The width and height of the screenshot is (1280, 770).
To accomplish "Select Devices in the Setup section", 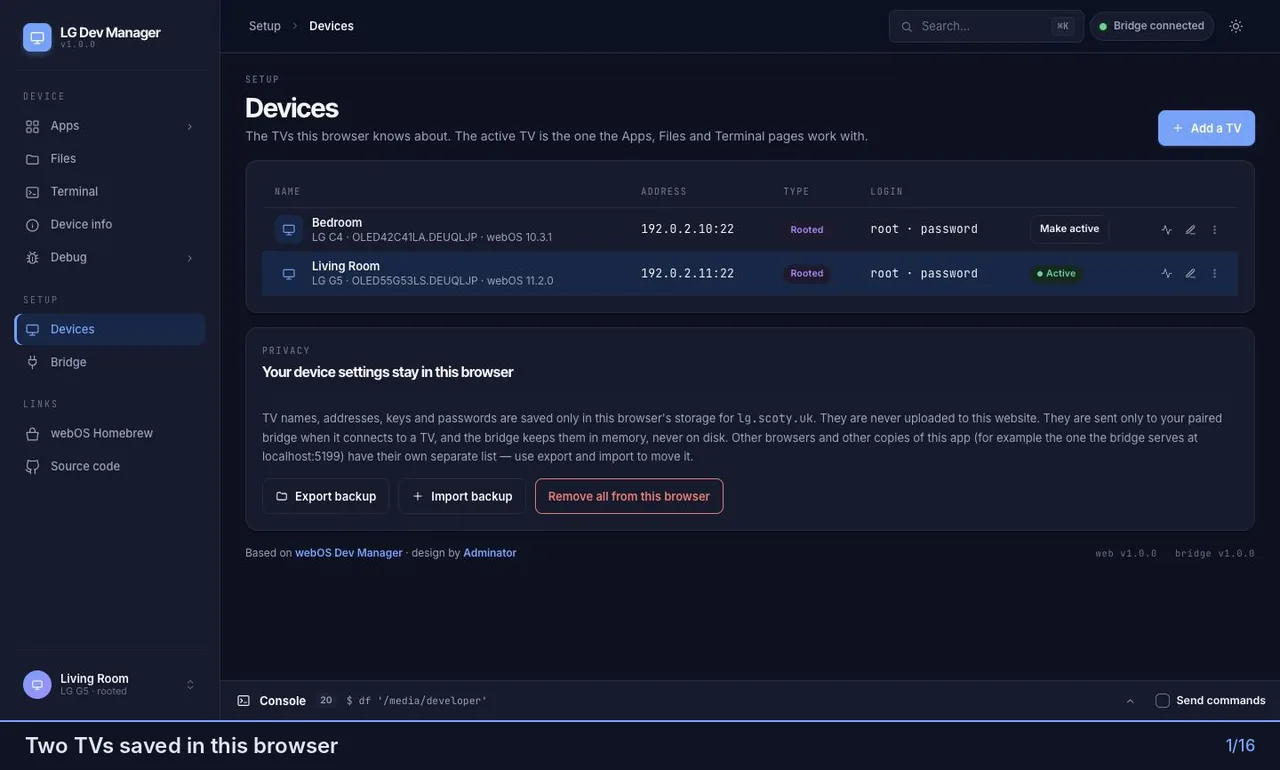I will (110, 329).
